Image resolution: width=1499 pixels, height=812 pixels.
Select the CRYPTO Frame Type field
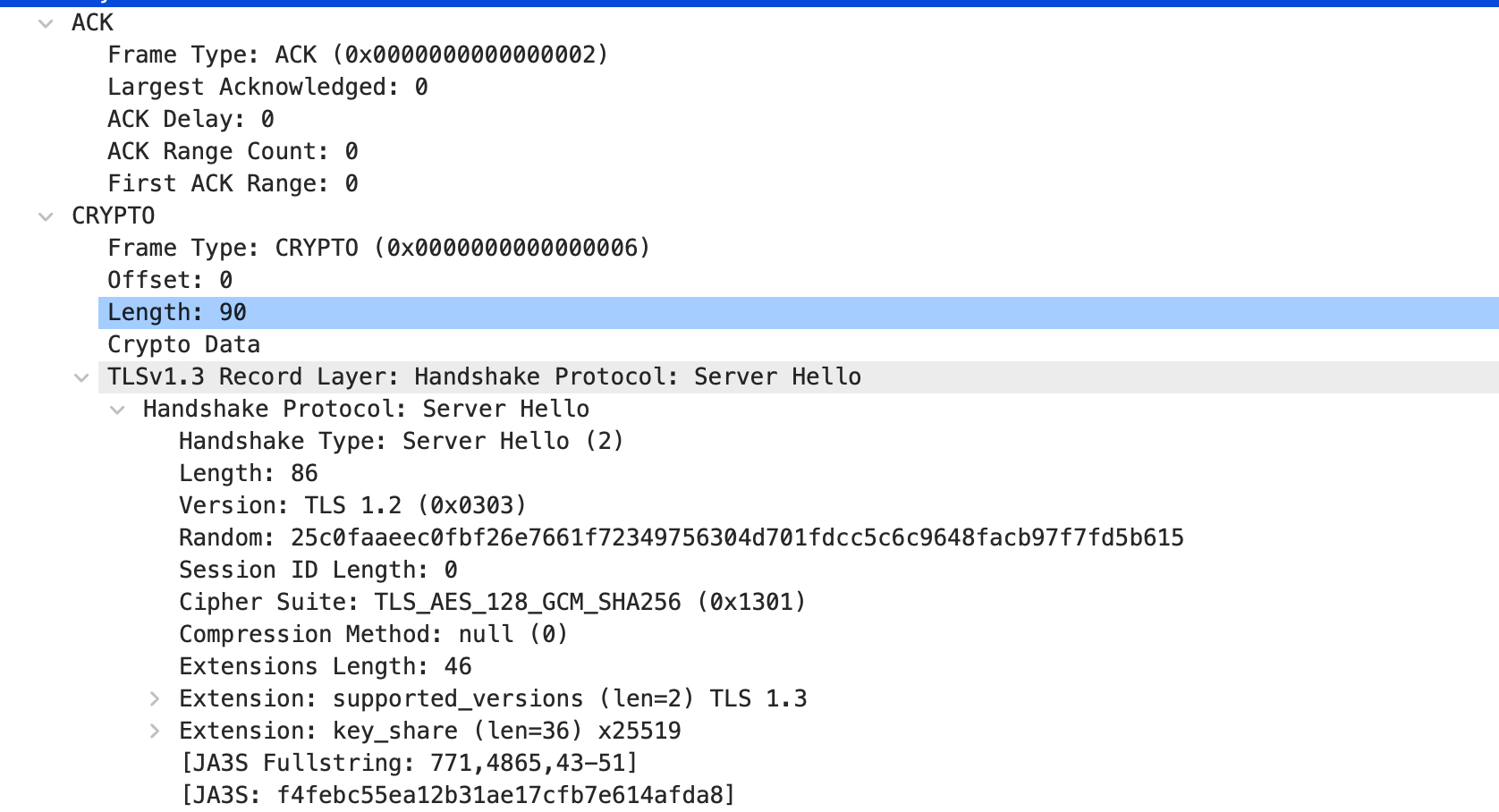(x=378, y=249)
